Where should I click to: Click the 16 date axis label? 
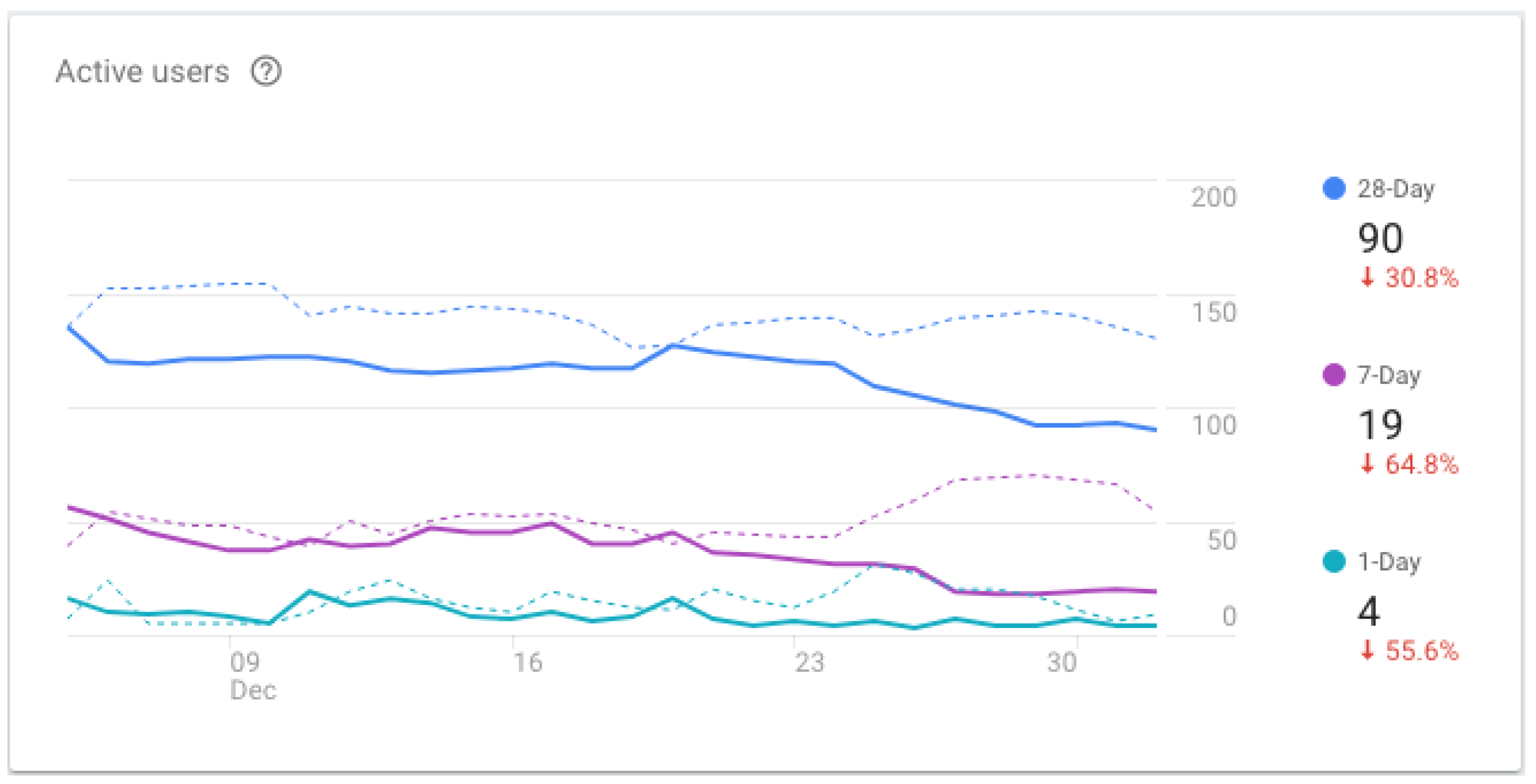pyautogui.click(x=528, y=663)
